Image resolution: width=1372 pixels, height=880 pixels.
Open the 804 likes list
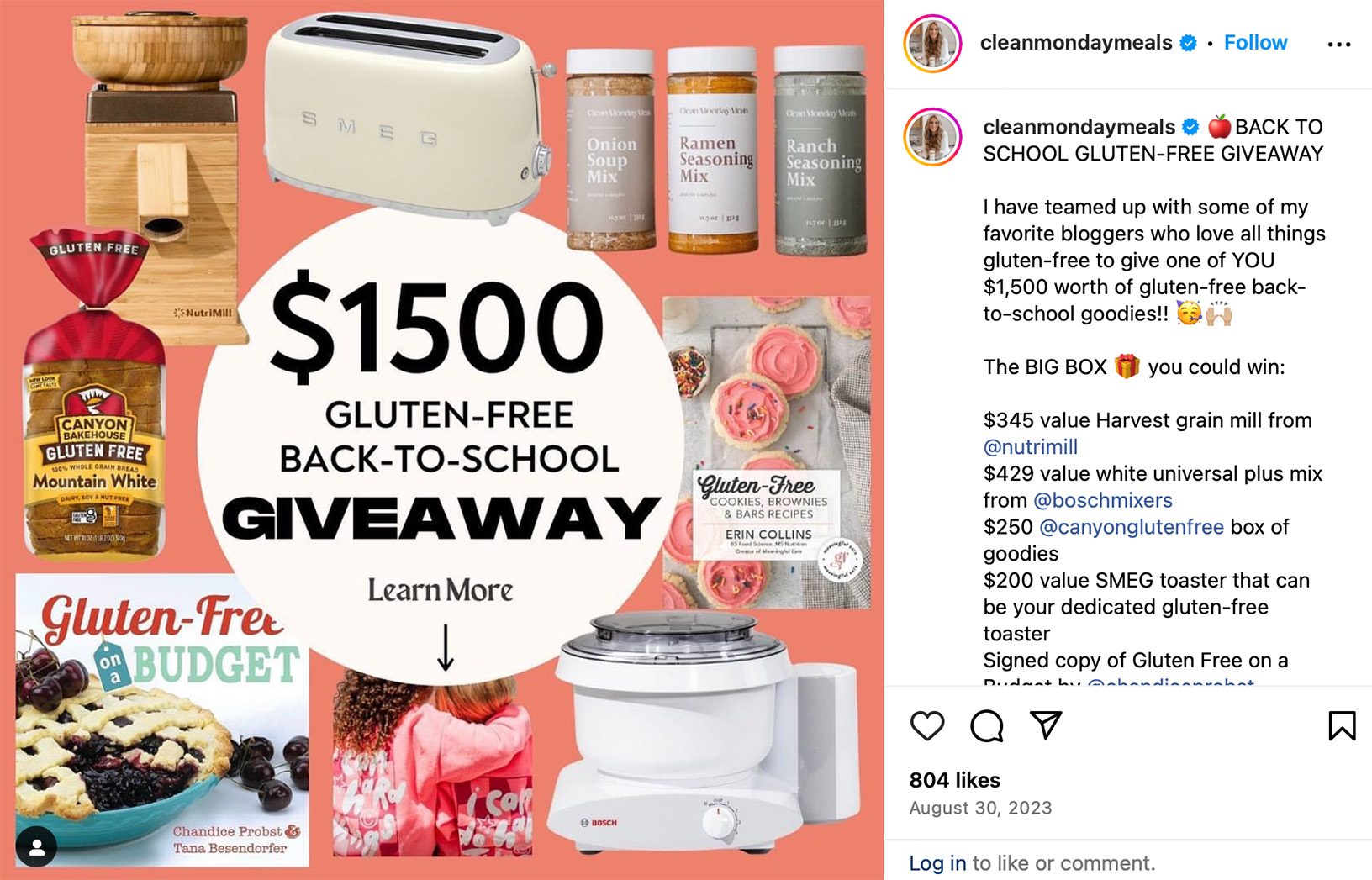[x=954, y=780]
